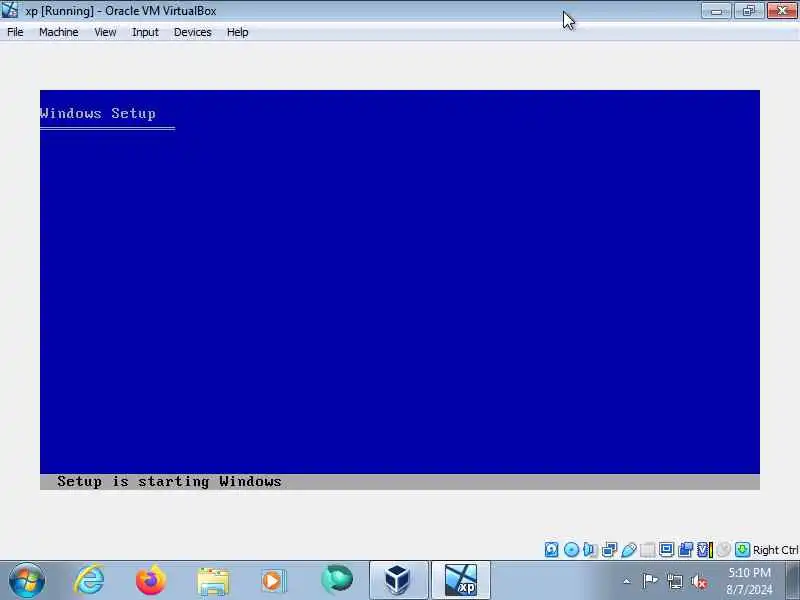Click the green round app taskbar icon
Screen dimensions: 800x600
pyautogui.click(x=337, y=579)
